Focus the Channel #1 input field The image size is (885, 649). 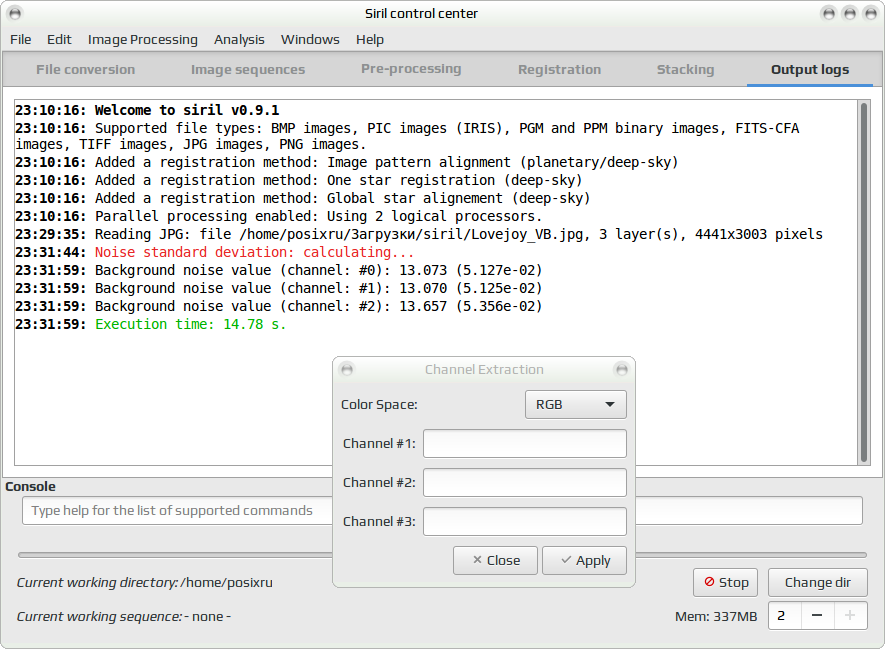[525, 444]
